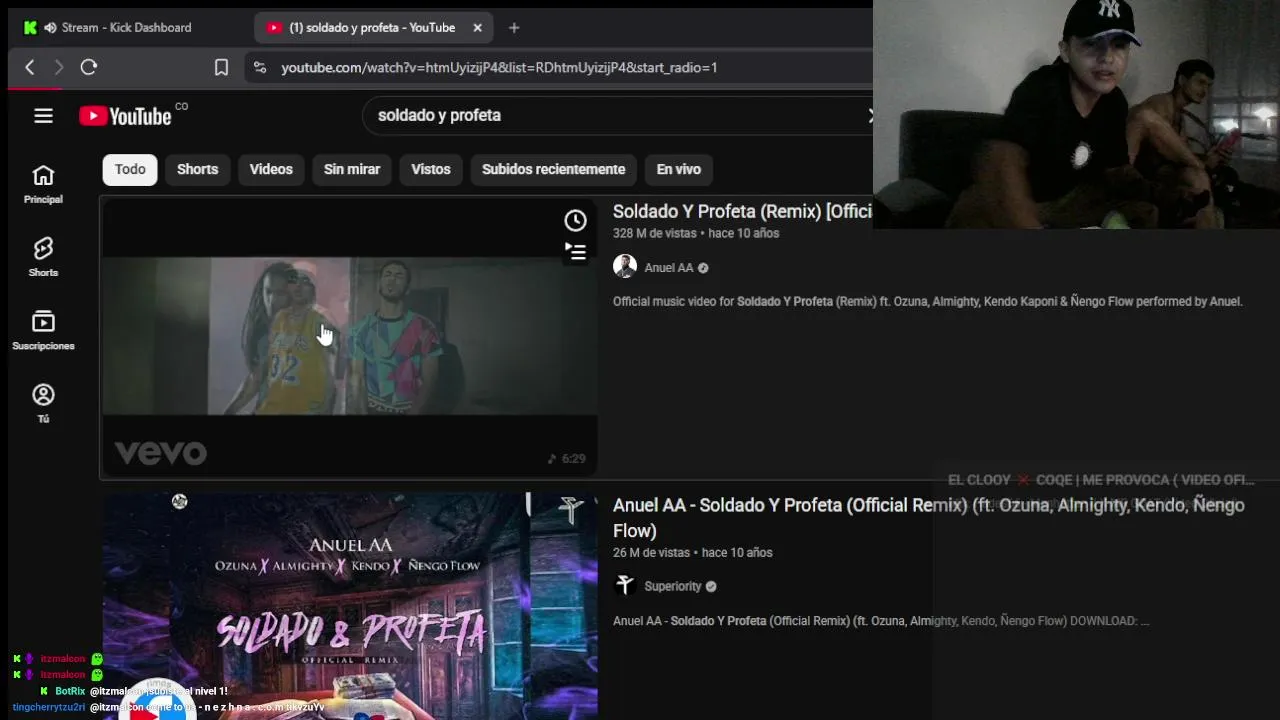Click description containing DOWNLOAD
Viewport: 1280px width, 720px height.
pos(881,621)
